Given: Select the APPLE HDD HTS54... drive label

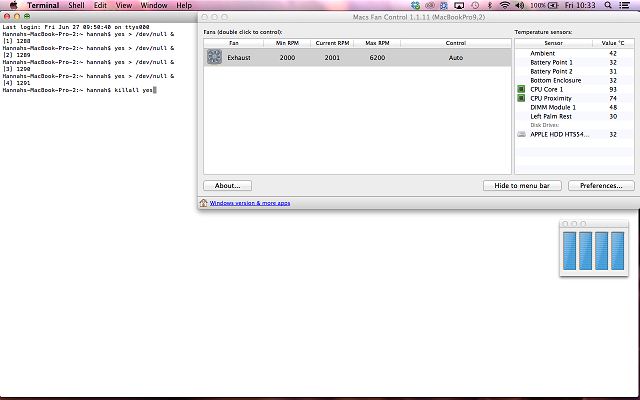Looking at the screenshot, I should coord(560,134).
